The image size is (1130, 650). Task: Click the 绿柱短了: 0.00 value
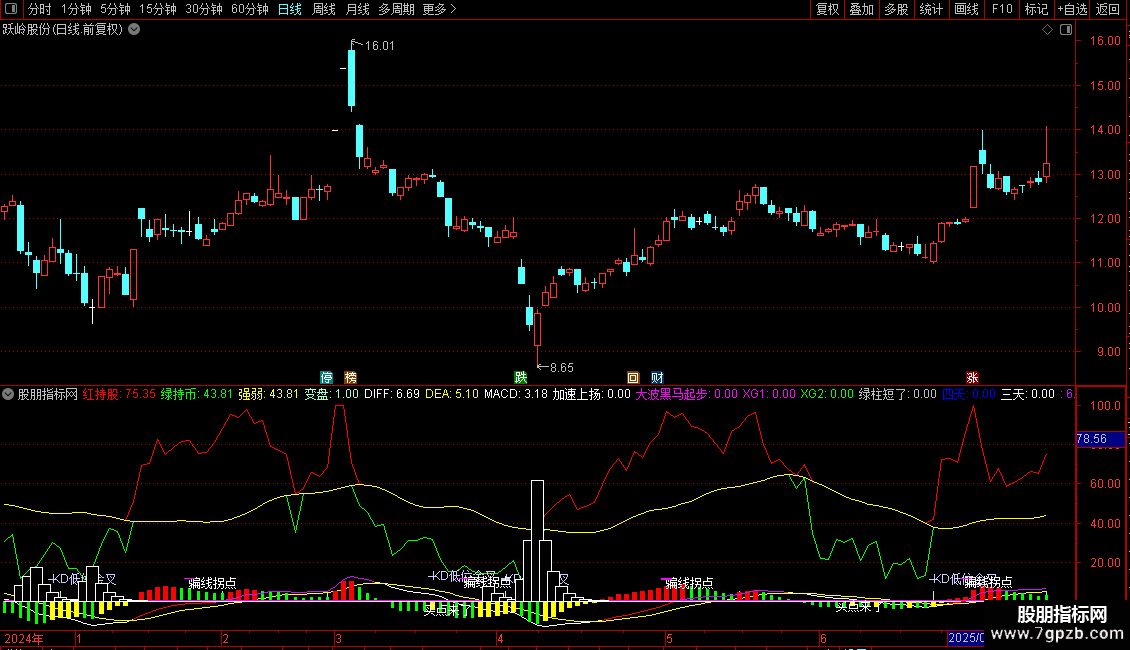tap(897, 394)
